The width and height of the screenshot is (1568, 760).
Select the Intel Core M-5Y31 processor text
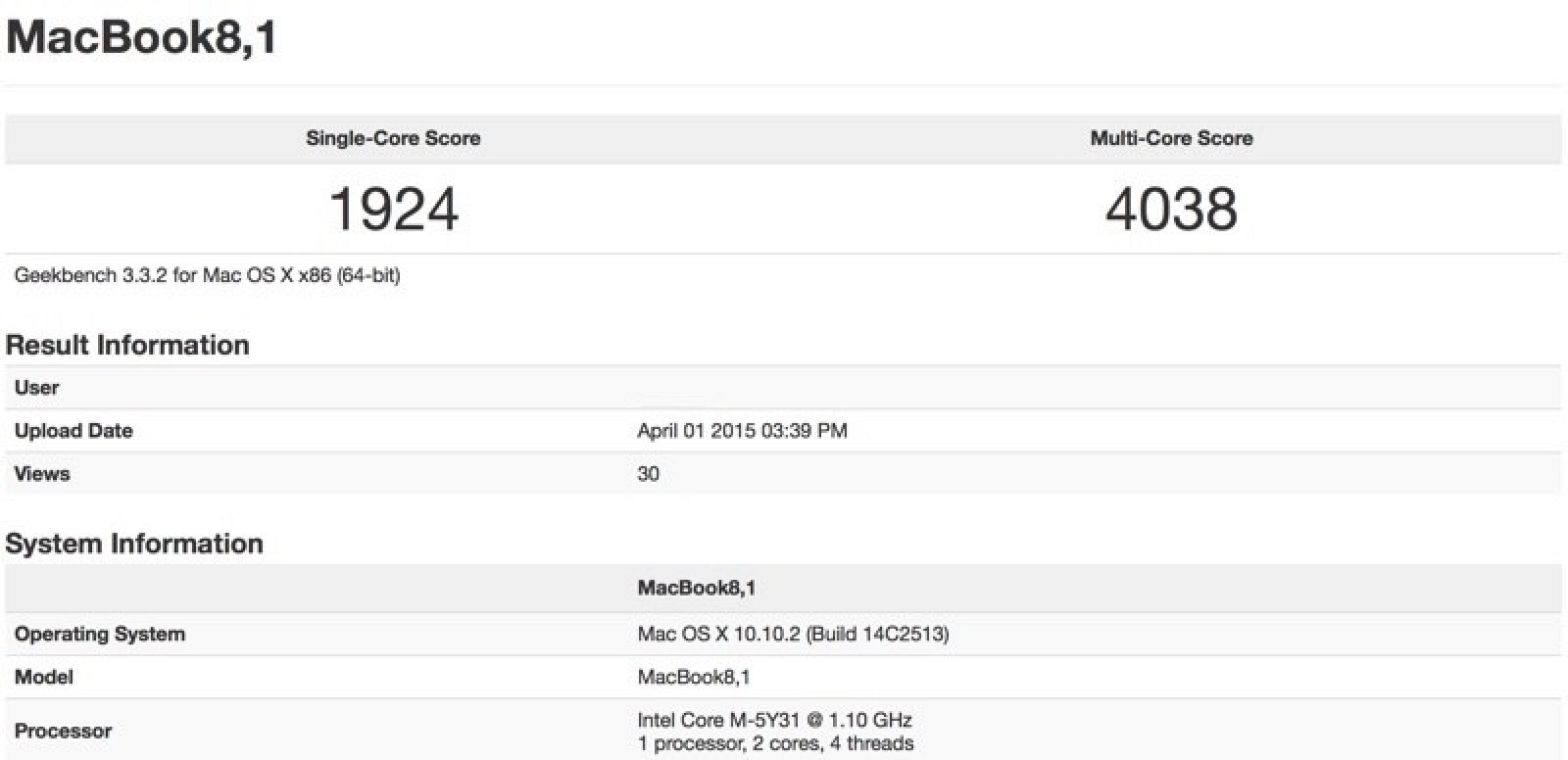click(x=774, y=720)
